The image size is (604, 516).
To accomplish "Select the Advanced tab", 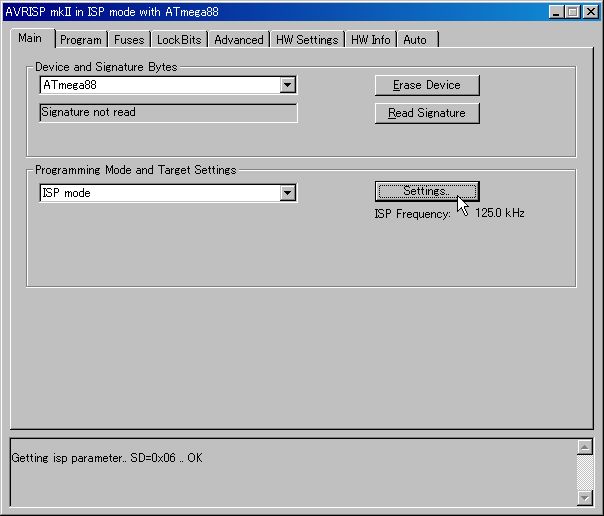I will [x=239, y=40].
